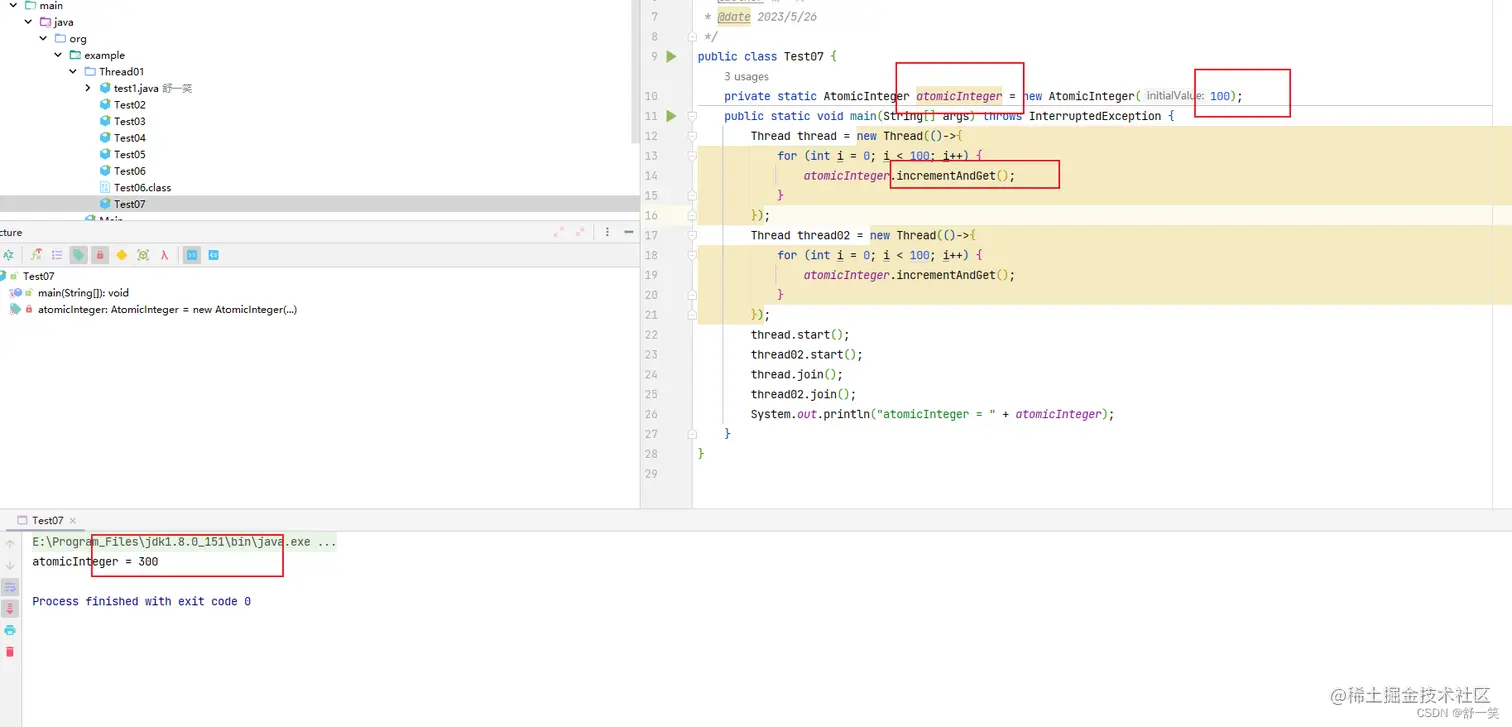Collapse the java folder in project tree

click(x=29, y=21)
